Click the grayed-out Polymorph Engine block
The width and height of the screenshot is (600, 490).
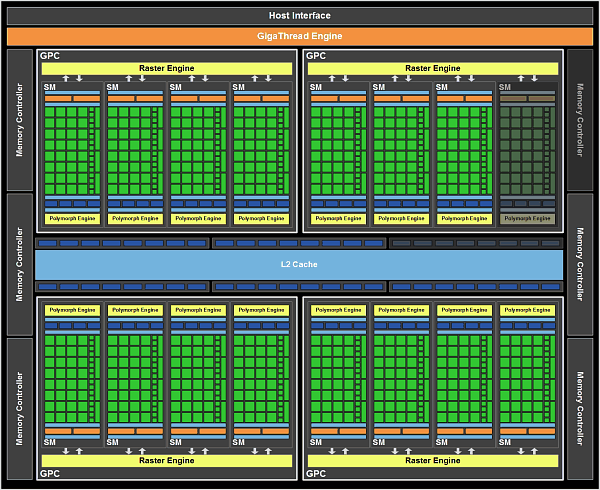(x=527, y=218)
